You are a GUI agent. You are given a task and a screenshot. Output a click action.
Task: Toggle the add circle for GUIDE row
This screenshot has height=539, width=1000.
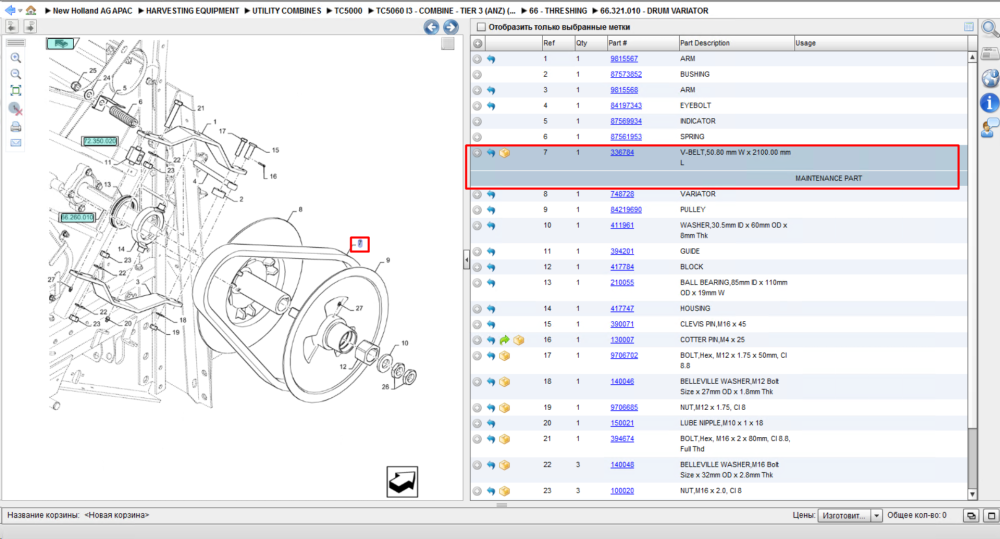coord(477,251)
